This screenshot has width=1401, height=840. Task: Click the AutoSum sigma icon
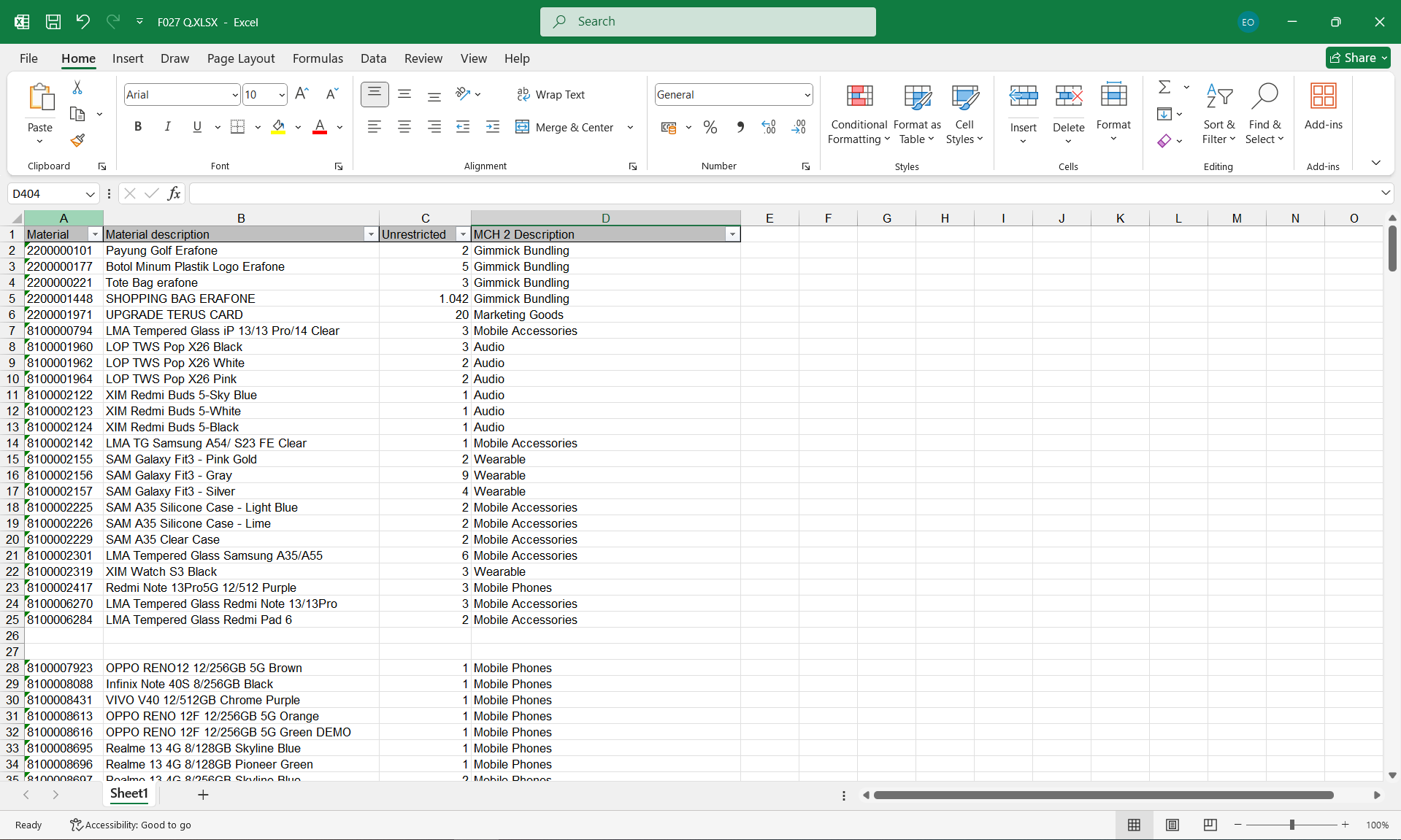point(1164,88)
